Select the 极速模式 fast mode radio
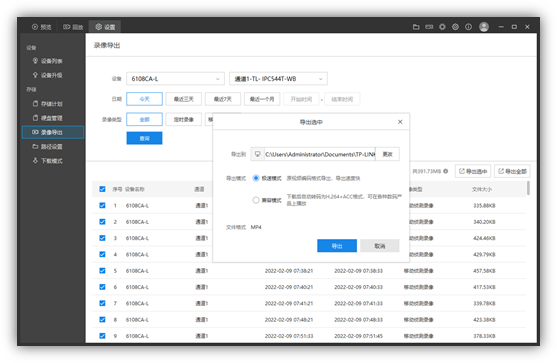This screenshot has width=557, height=363. (x=256, y=178)
